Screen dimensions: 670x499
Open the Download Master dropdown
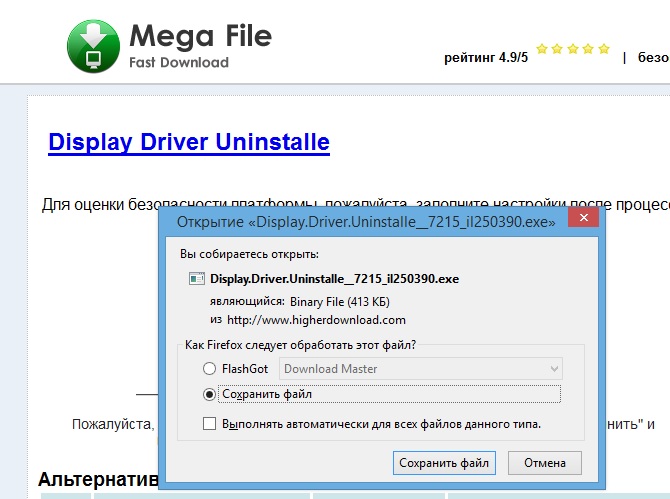[x=421, y=369]
